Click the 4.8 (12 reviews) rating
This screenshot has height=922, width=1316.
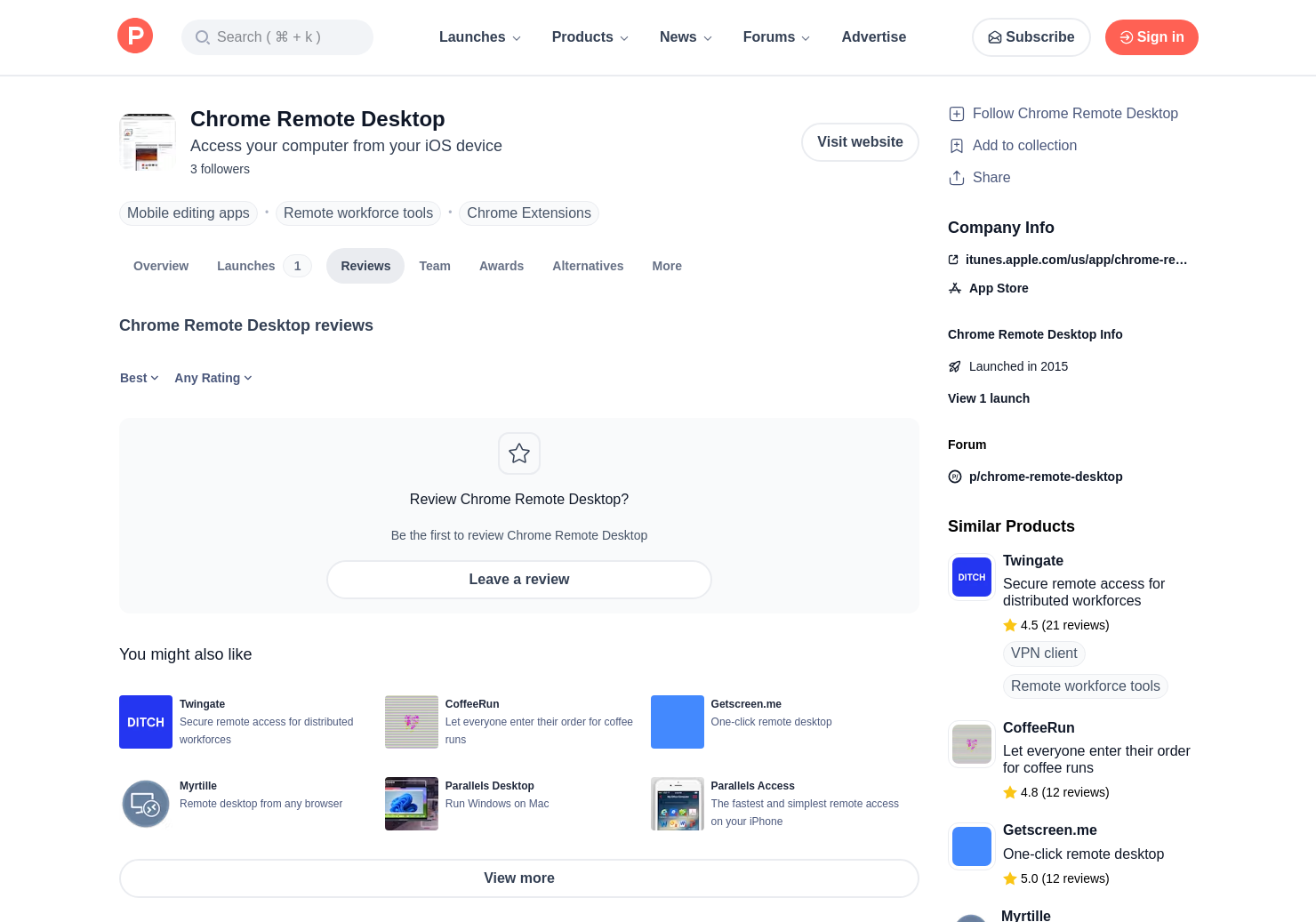(x=1056, y=792)
